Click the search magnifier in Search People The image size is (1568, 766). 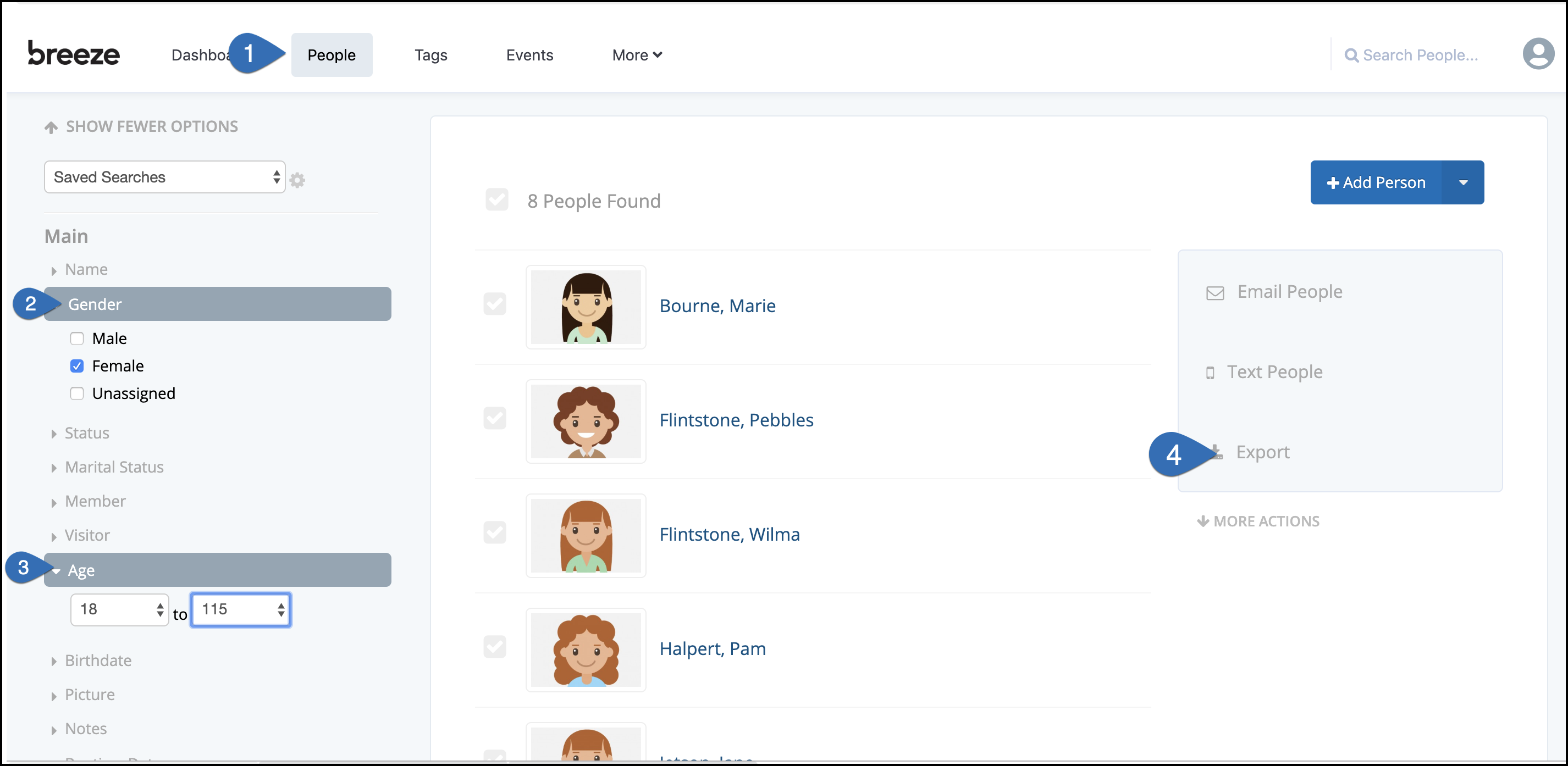1352,55
